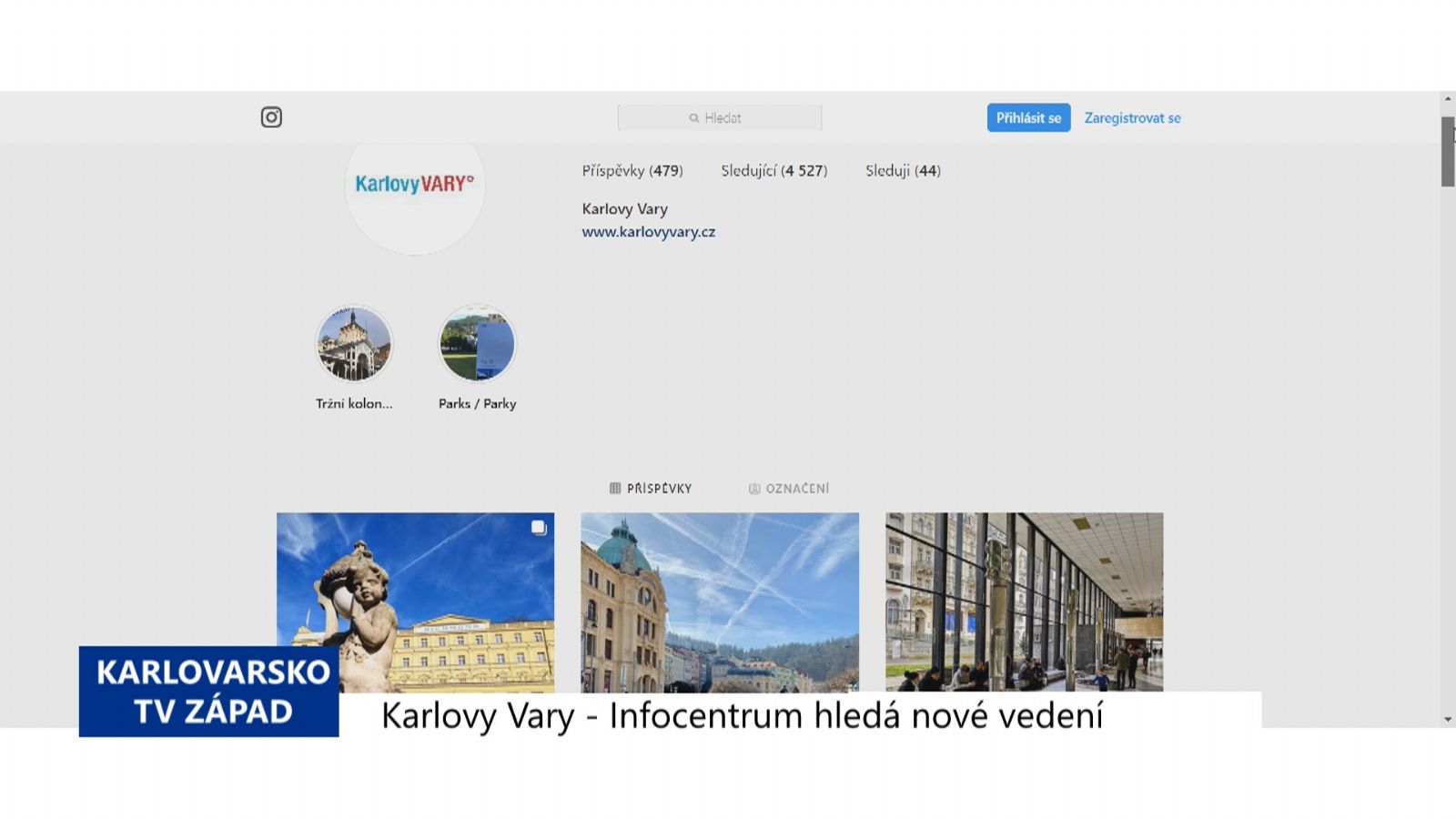Open the Parks / Parky story highlight
Viewport: 1456px width, 819px height.
point(478,344)
